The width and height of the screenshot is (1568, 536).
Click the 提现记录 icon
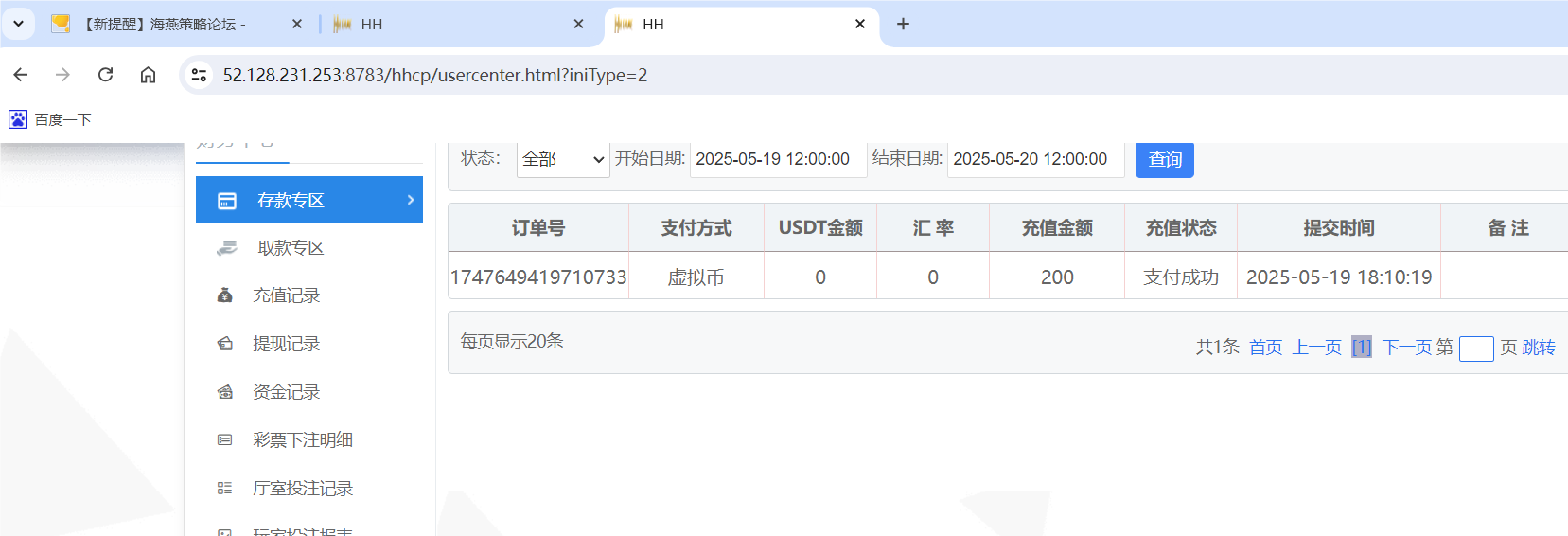(x=225, y=344)
